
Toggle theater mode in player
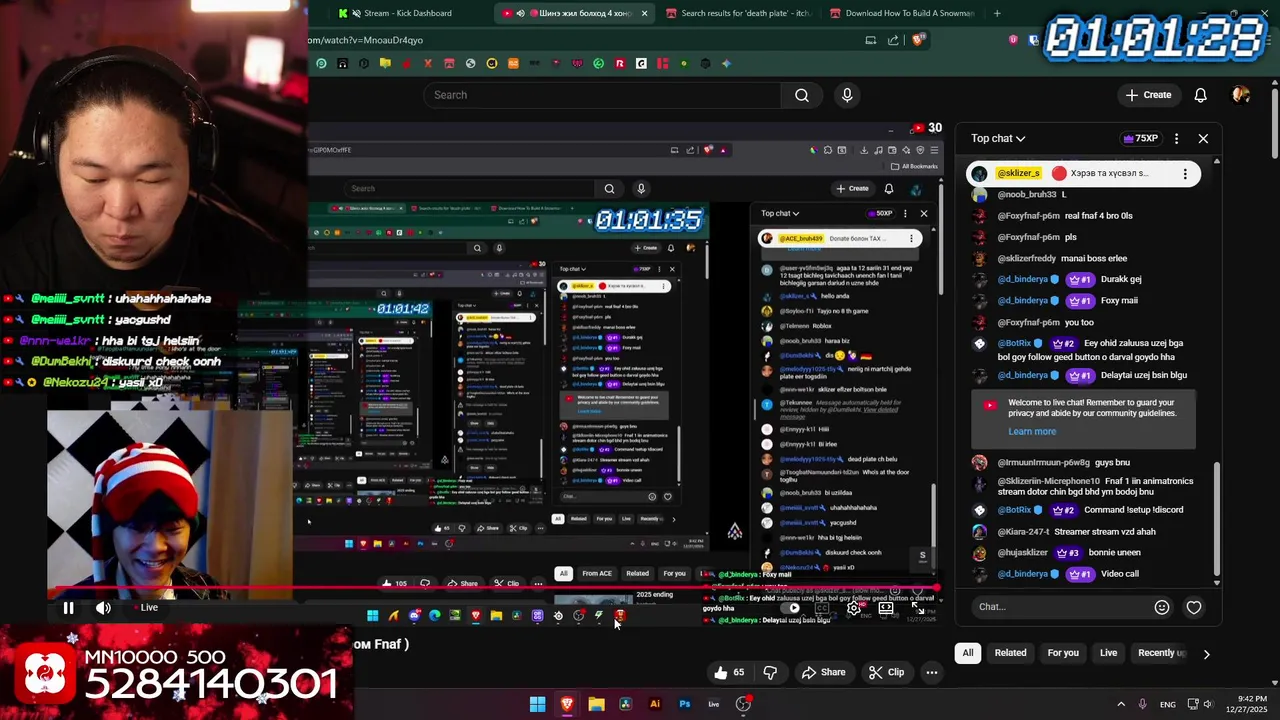886,608
